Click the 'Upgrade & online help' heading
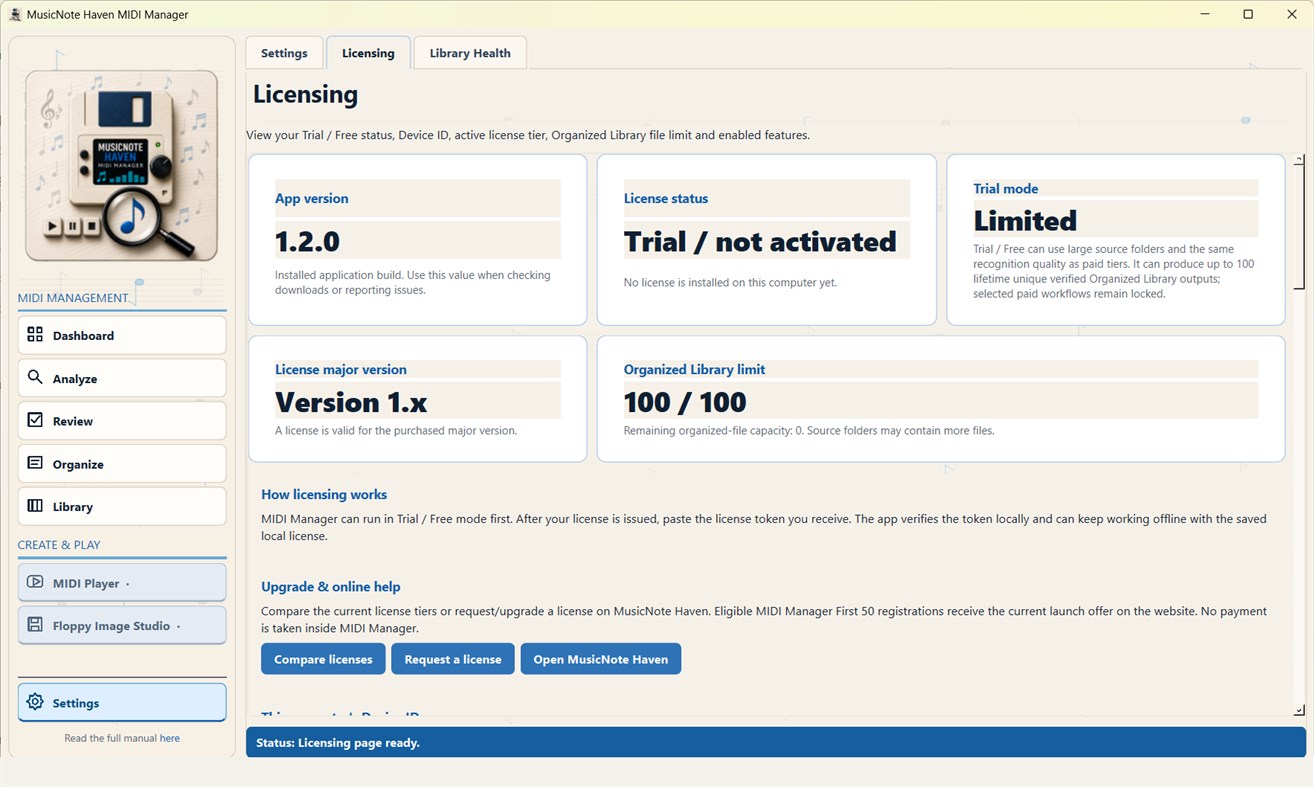1314x787 pixels. point(331,587)
